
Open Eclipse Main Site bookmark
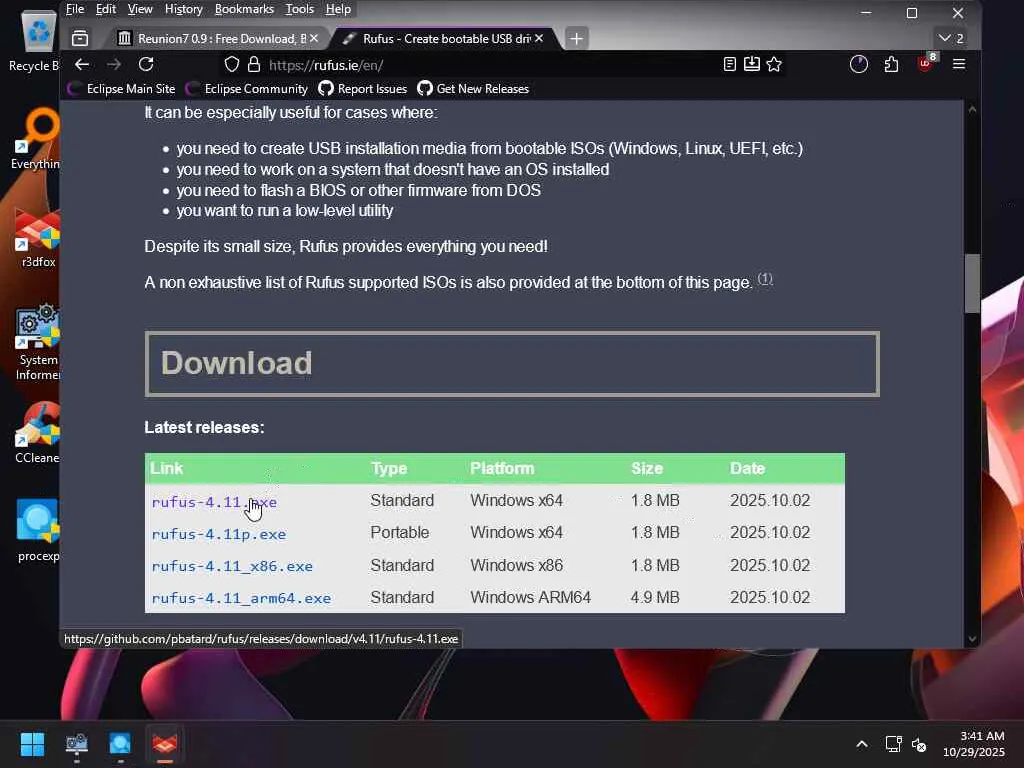coord(121,89)
